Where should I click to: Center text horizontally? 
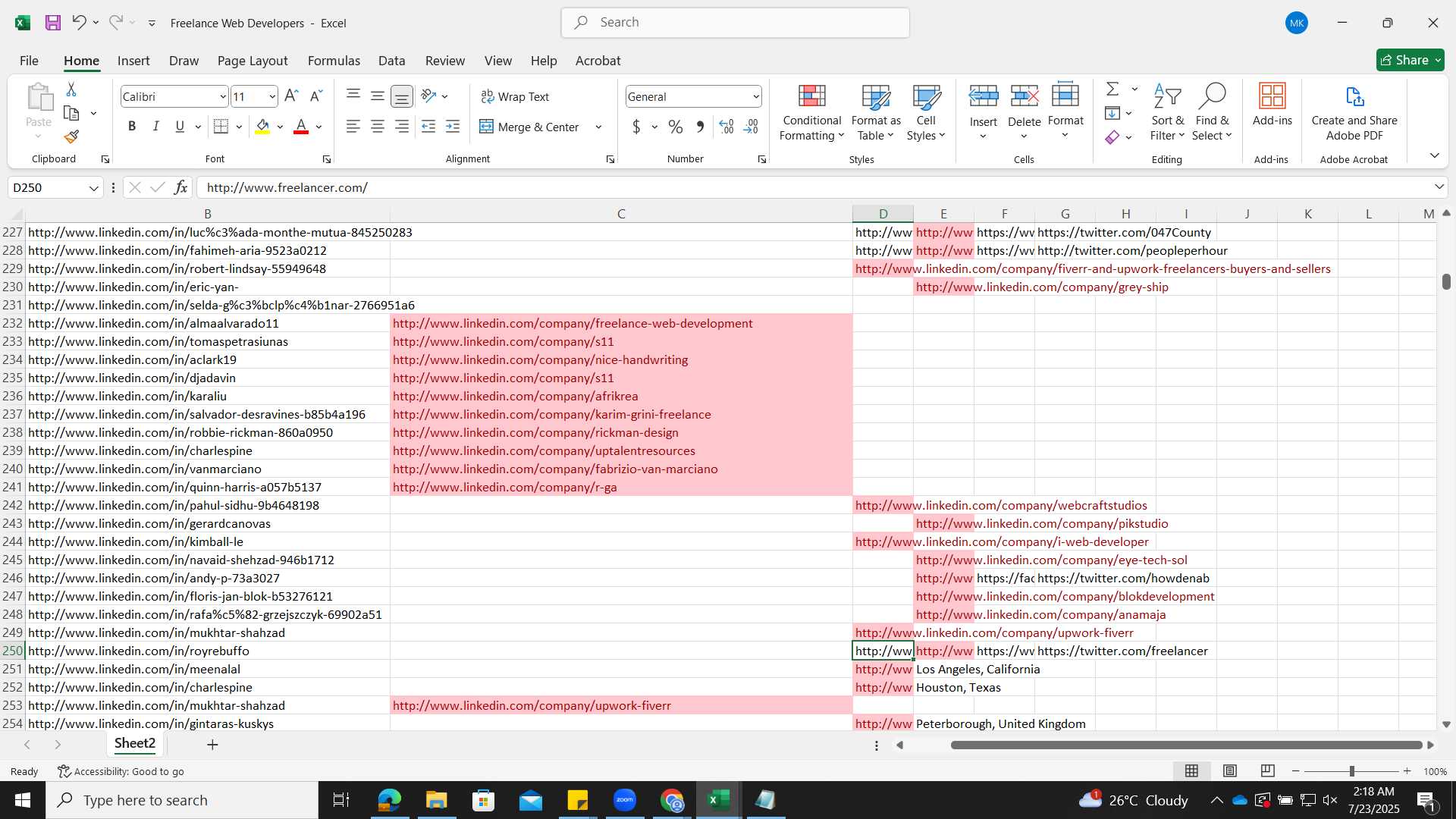[x=378, y=127]
